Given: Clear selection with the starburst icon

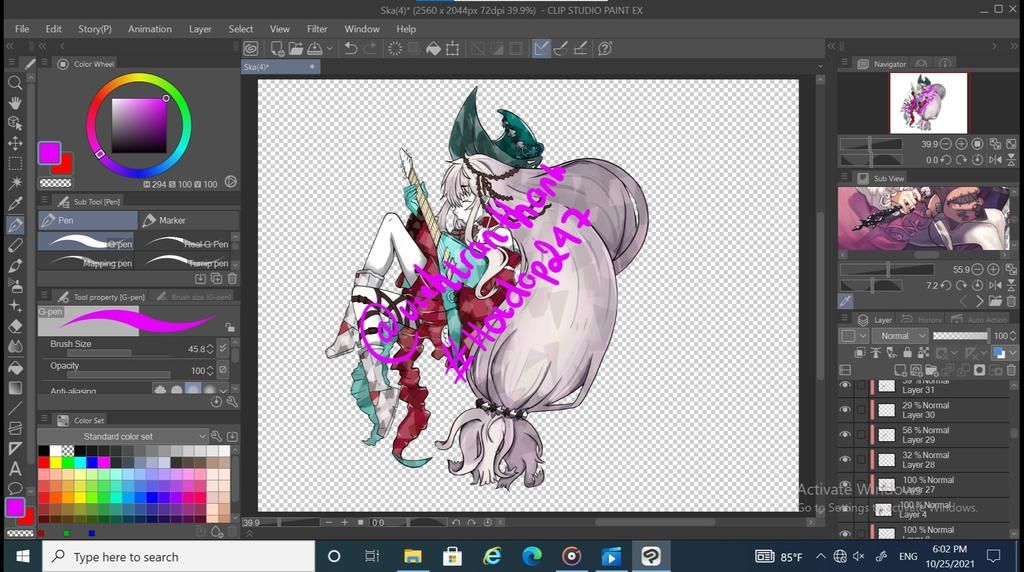Looking at the screenshot, I should pyautogui.click(x=394, y=48).
